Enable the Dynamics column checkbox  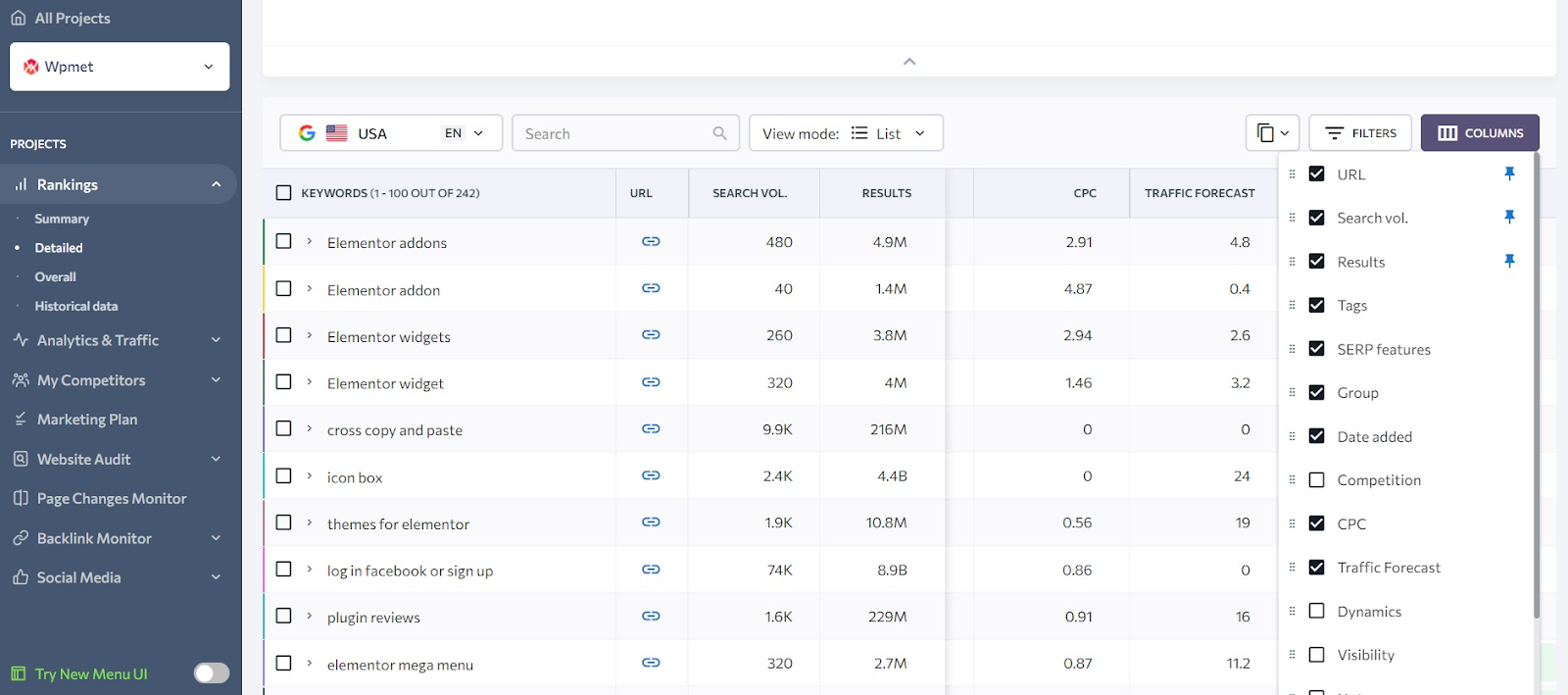pos(1317,611)
